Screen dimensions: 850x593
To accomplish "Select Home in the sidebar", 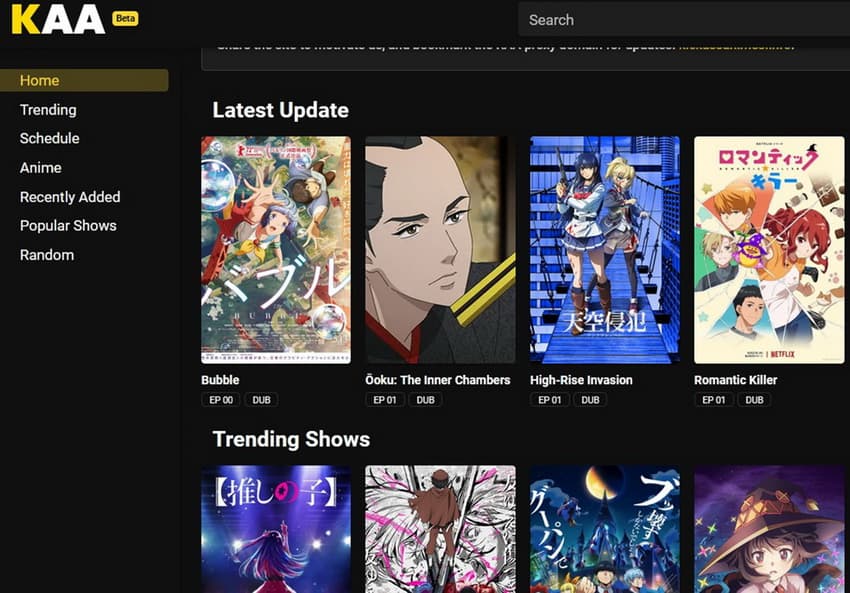I will tap(39, 80).
